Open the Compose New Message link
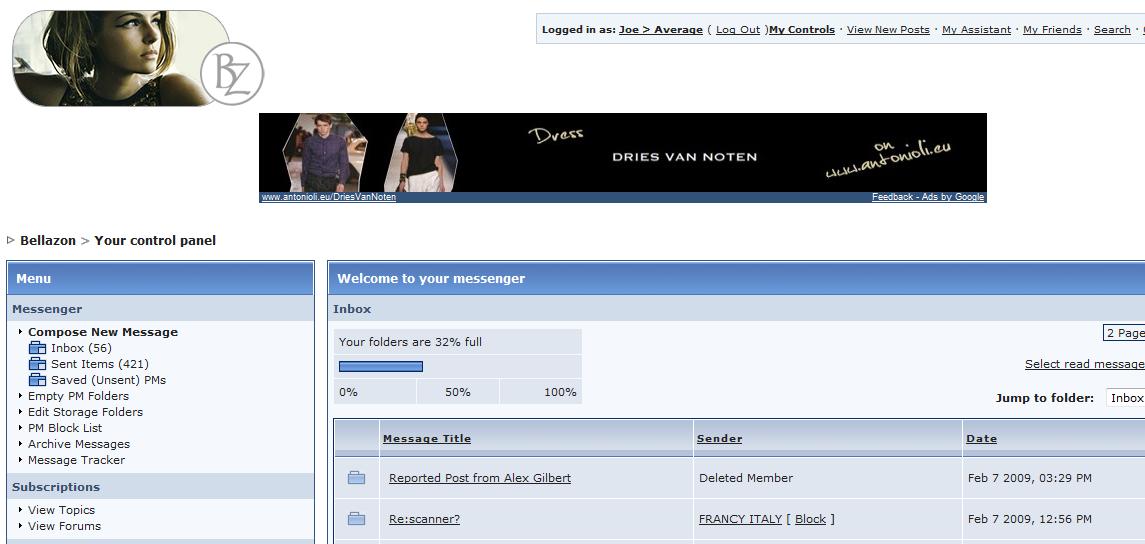 tap(103, 332)
